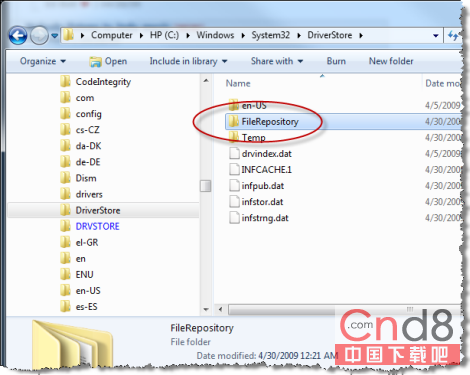Click the navigation pane vertical scrollbar thumb
The image size is (470, 375).
206,186
